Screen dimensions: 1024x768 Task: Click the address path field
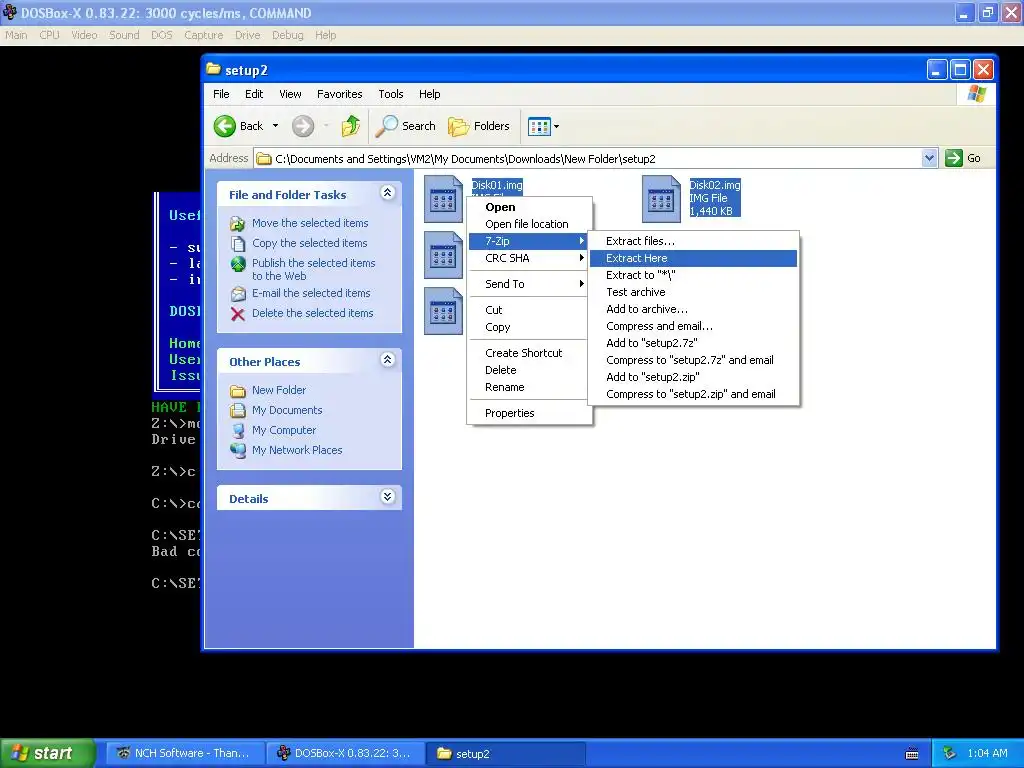[588, 159]
